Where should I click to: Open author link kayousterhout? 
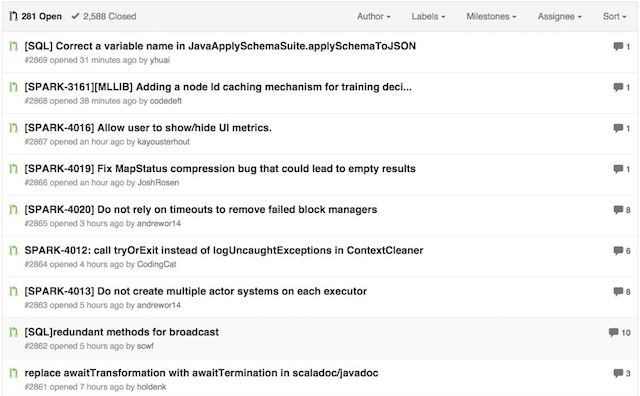(x=163, y=142)
